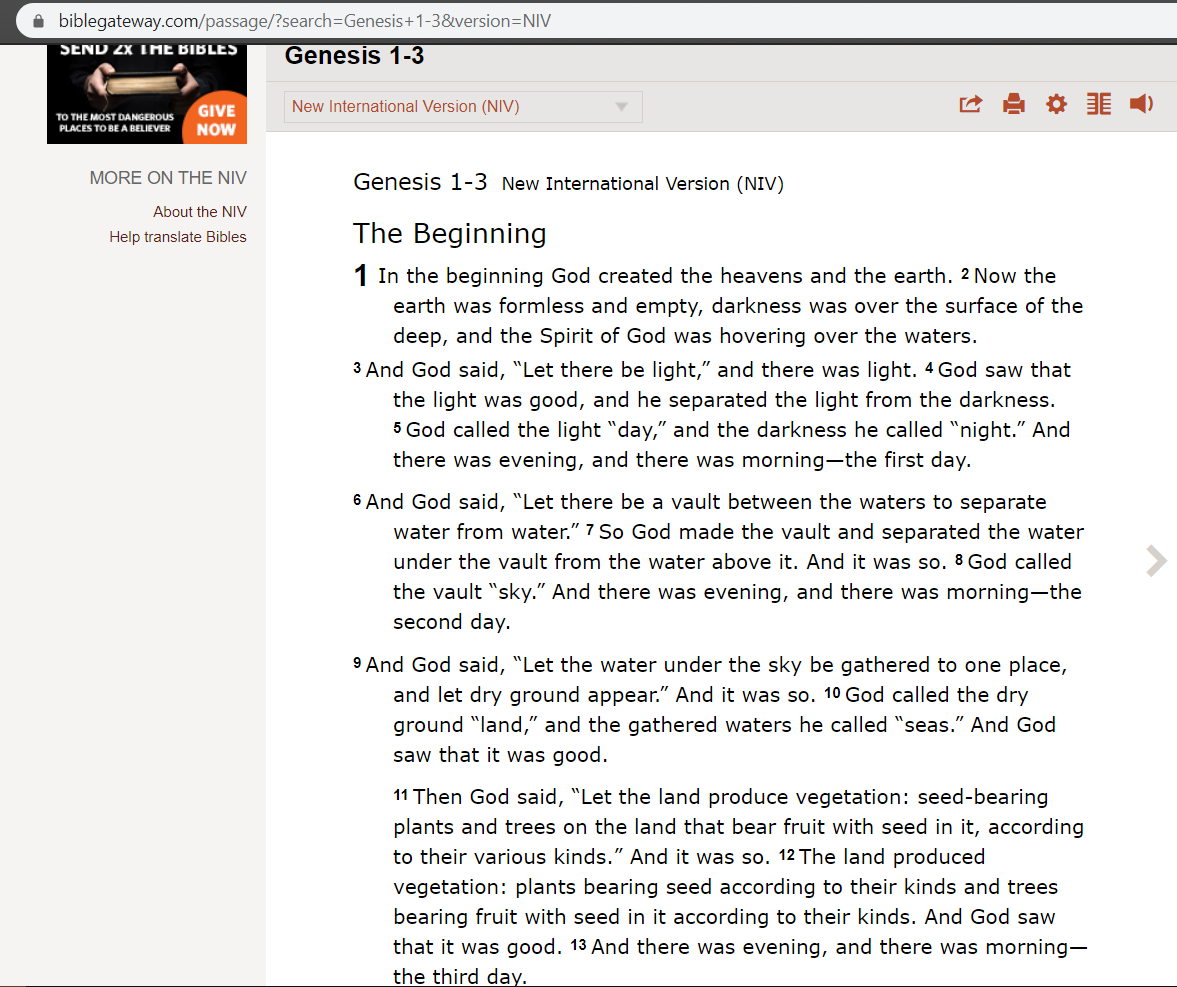
Task: Click The Beginning section heading
Action: pos(450,233)
